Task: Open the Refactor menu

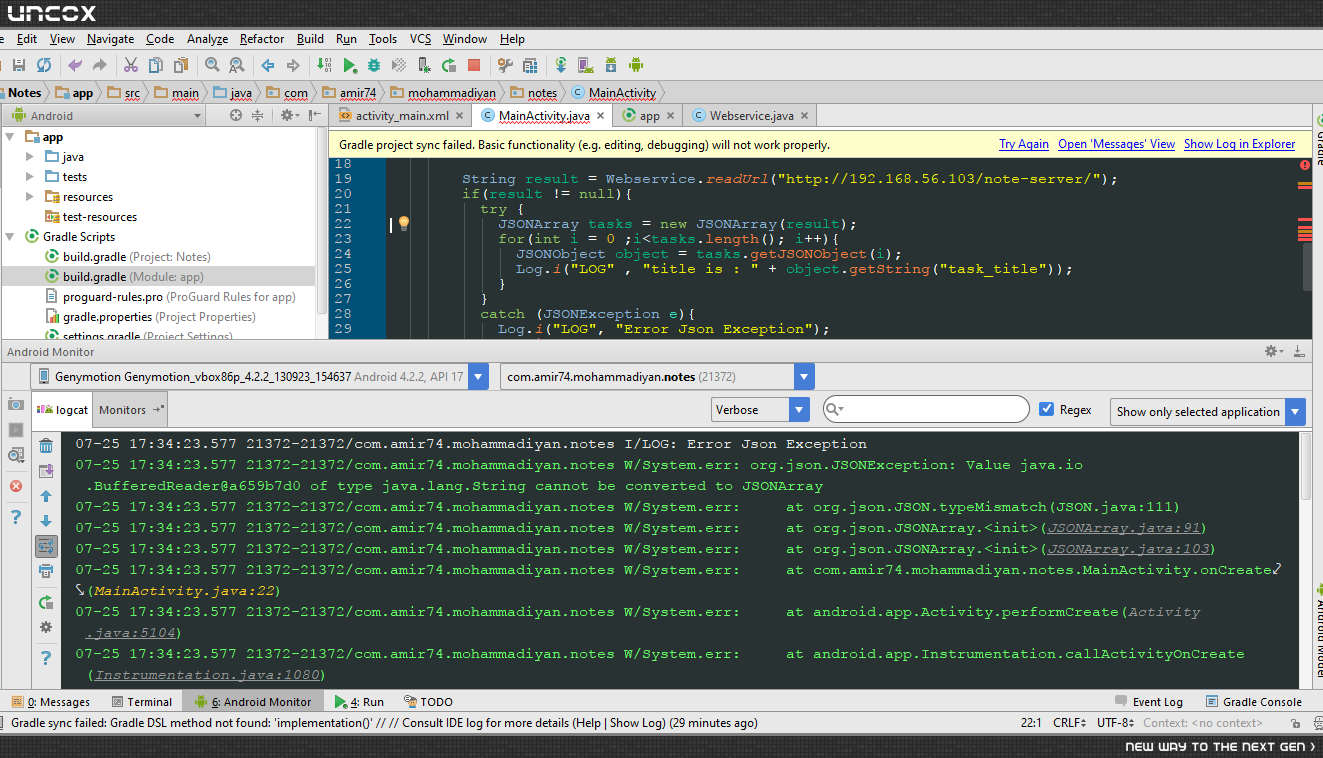Action: point(262,39)
